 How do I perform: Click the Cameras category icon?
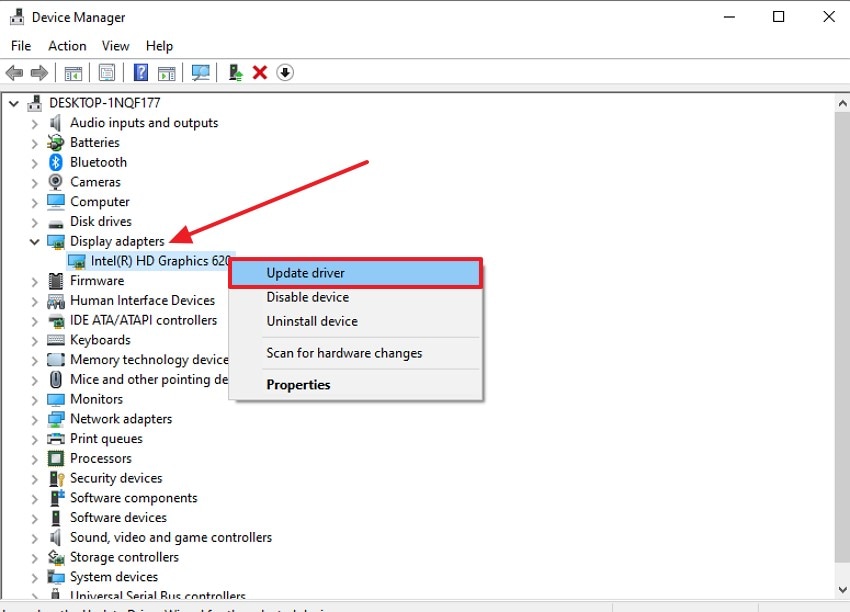coord(55,182)
